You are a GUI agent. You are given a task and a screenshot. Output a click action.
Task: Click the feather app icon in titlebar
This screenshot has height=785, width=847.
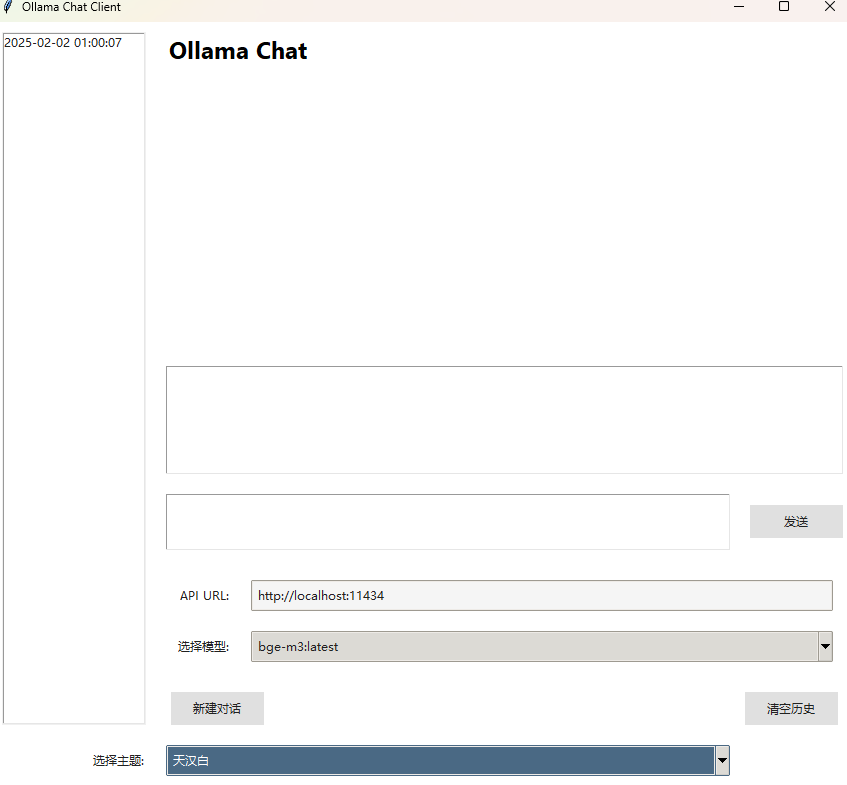coord(9,7)
